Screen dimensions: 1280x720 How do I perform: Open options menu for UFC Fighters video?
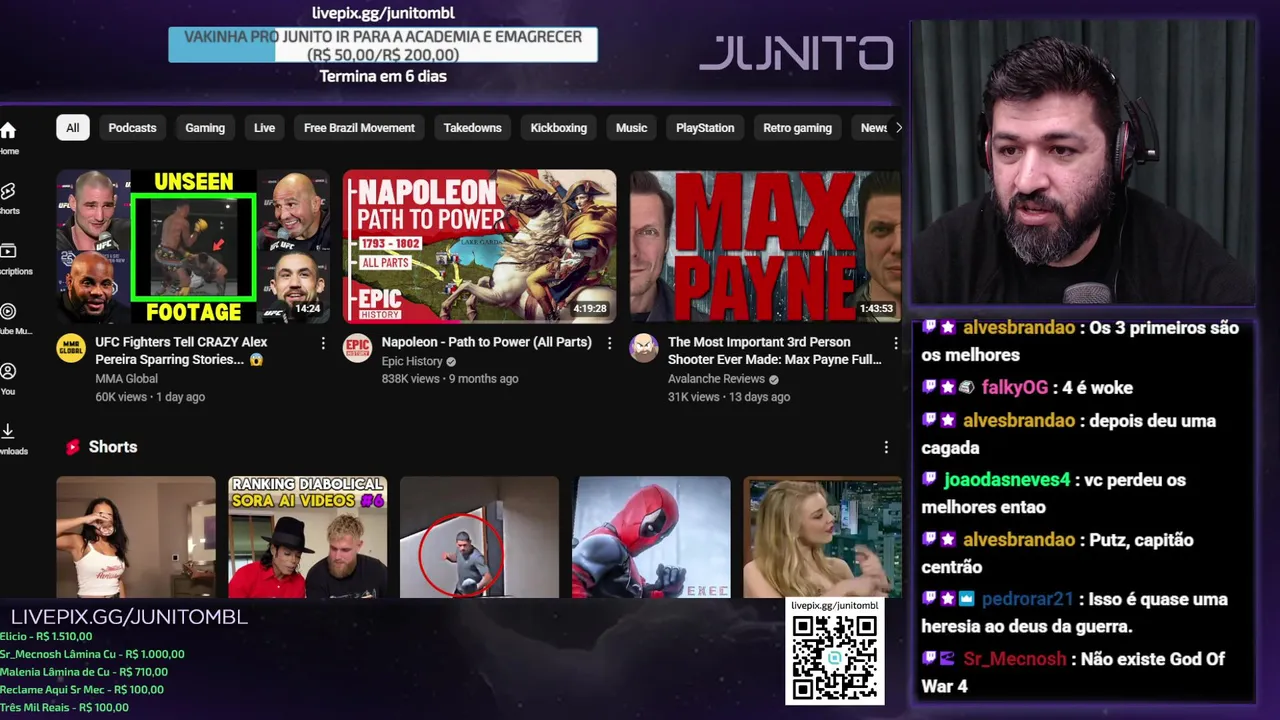(322, 343)
